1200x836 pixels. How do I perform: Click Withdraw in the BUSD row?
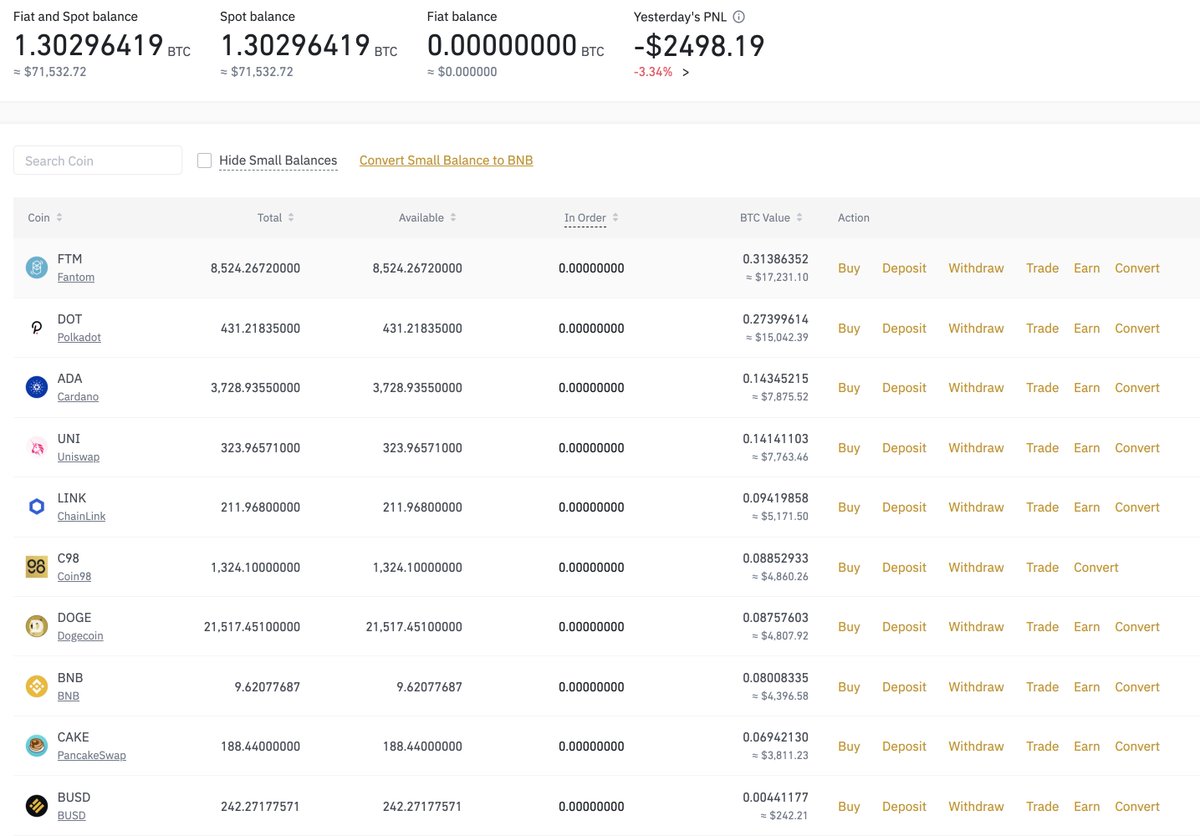tap(976, 806)
